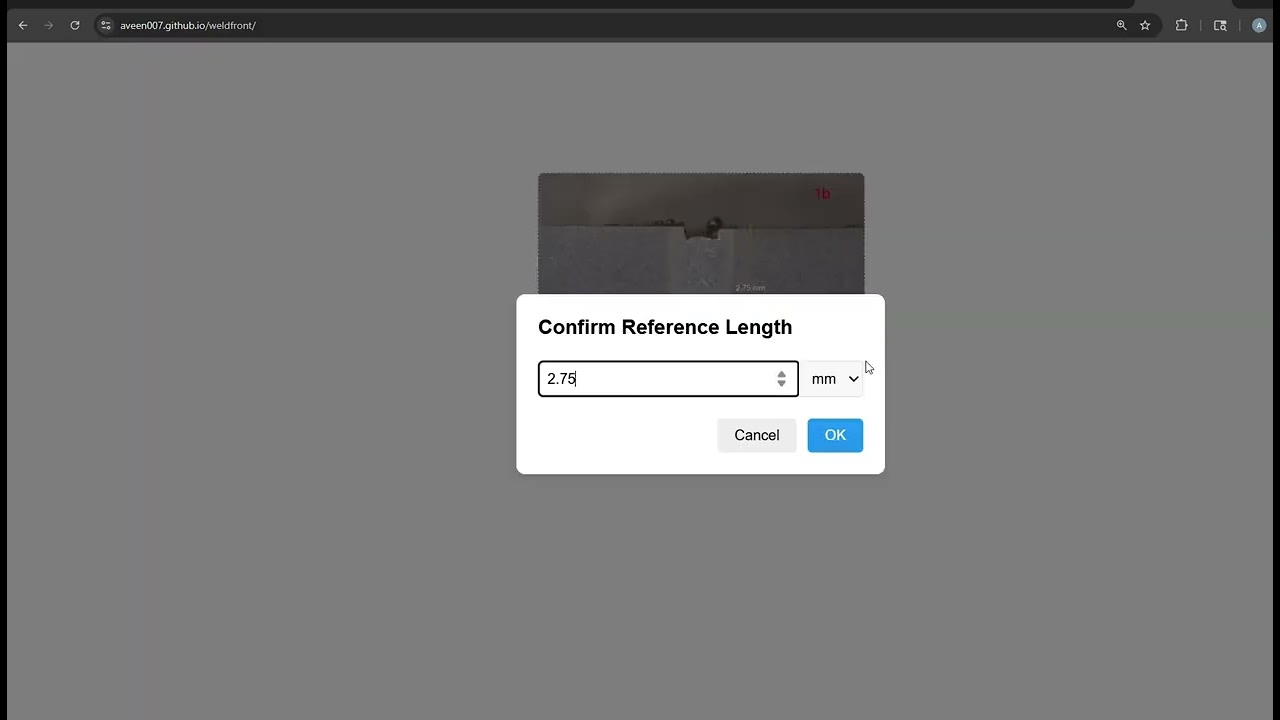Viewport: 1280px width, 720px height.
Task: Cancel the reference length dialog
Action: point(756,435)
